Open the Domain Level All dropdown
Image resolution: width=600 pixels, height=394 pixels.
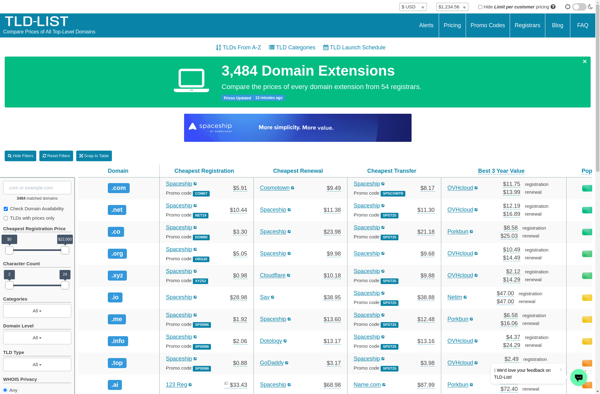click(x=37, y=338)
